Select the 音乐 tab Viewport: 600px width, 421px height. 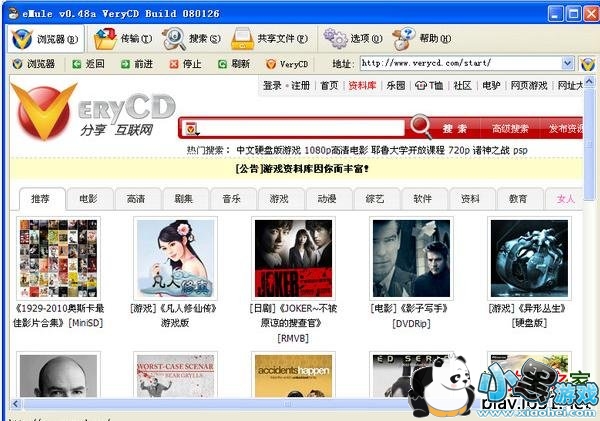pos(232,199)
